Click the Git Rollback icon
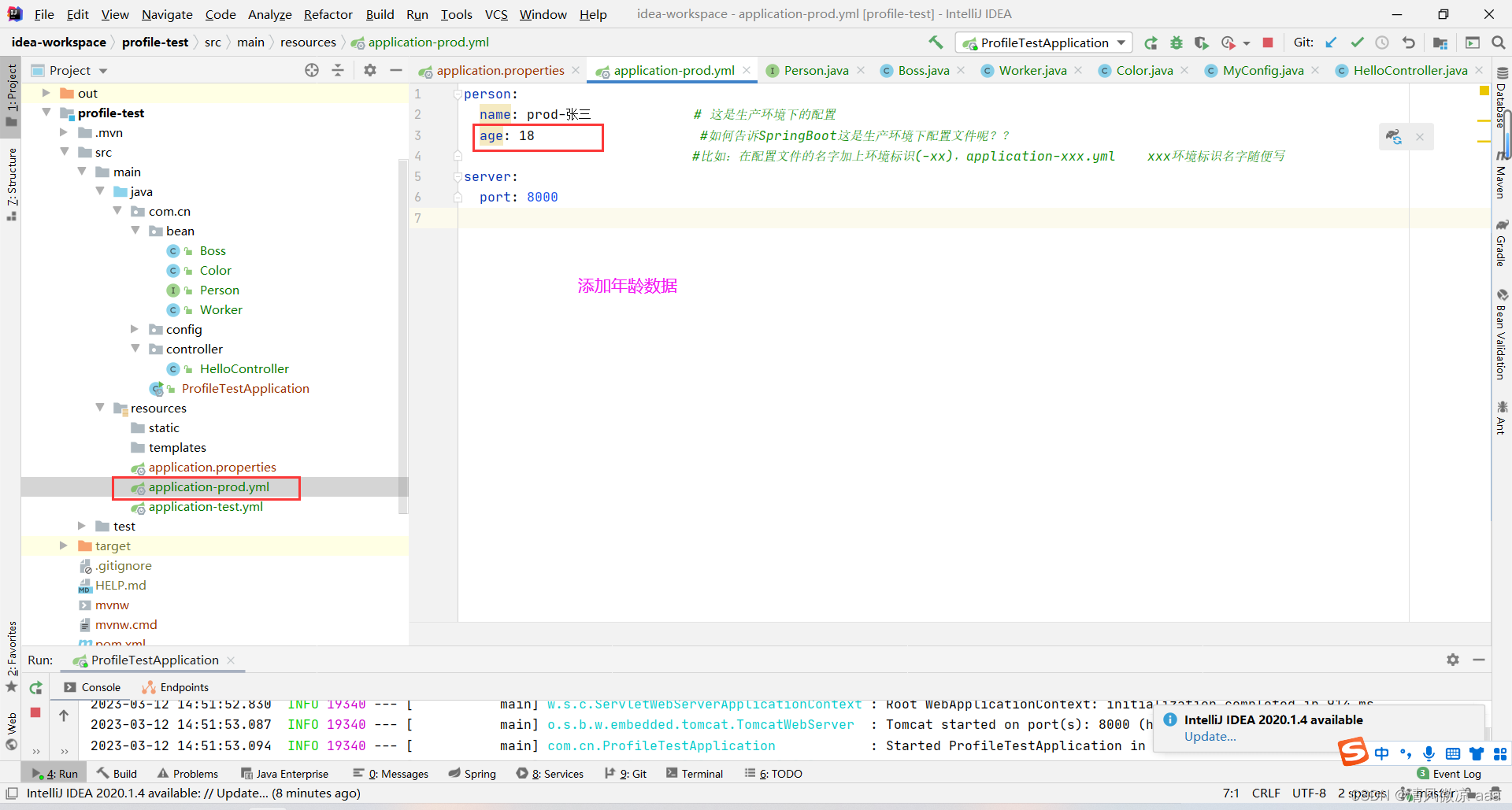Screen dimensions: 1512x810 tap(1409, 43)
